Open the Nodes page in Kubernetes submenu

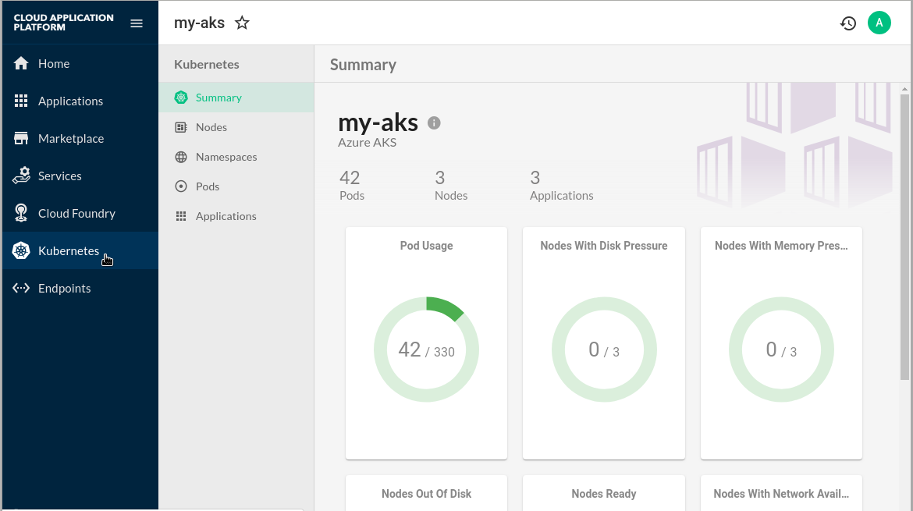pos(211,127)
